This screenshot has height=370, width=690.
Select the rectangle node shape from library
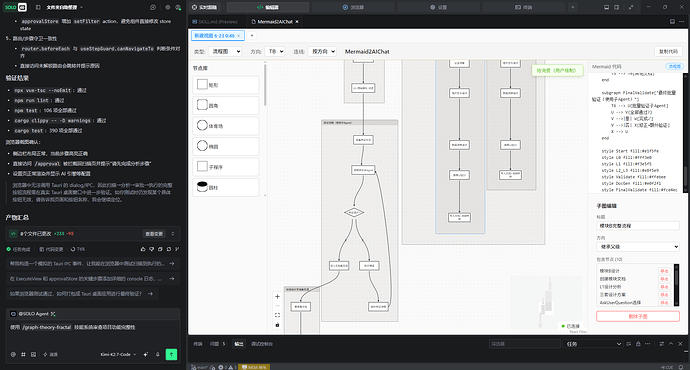pyautogui.click(x=226, y=85)
